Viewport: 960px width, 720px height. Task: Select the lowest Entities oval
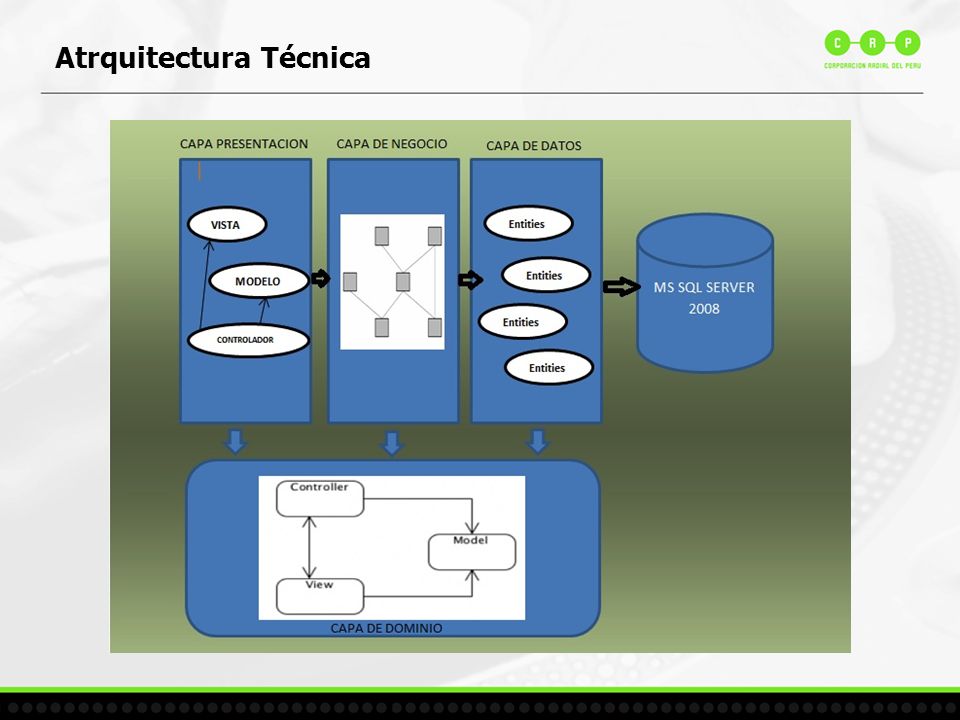pyautogui.click(x=549, y=367)
